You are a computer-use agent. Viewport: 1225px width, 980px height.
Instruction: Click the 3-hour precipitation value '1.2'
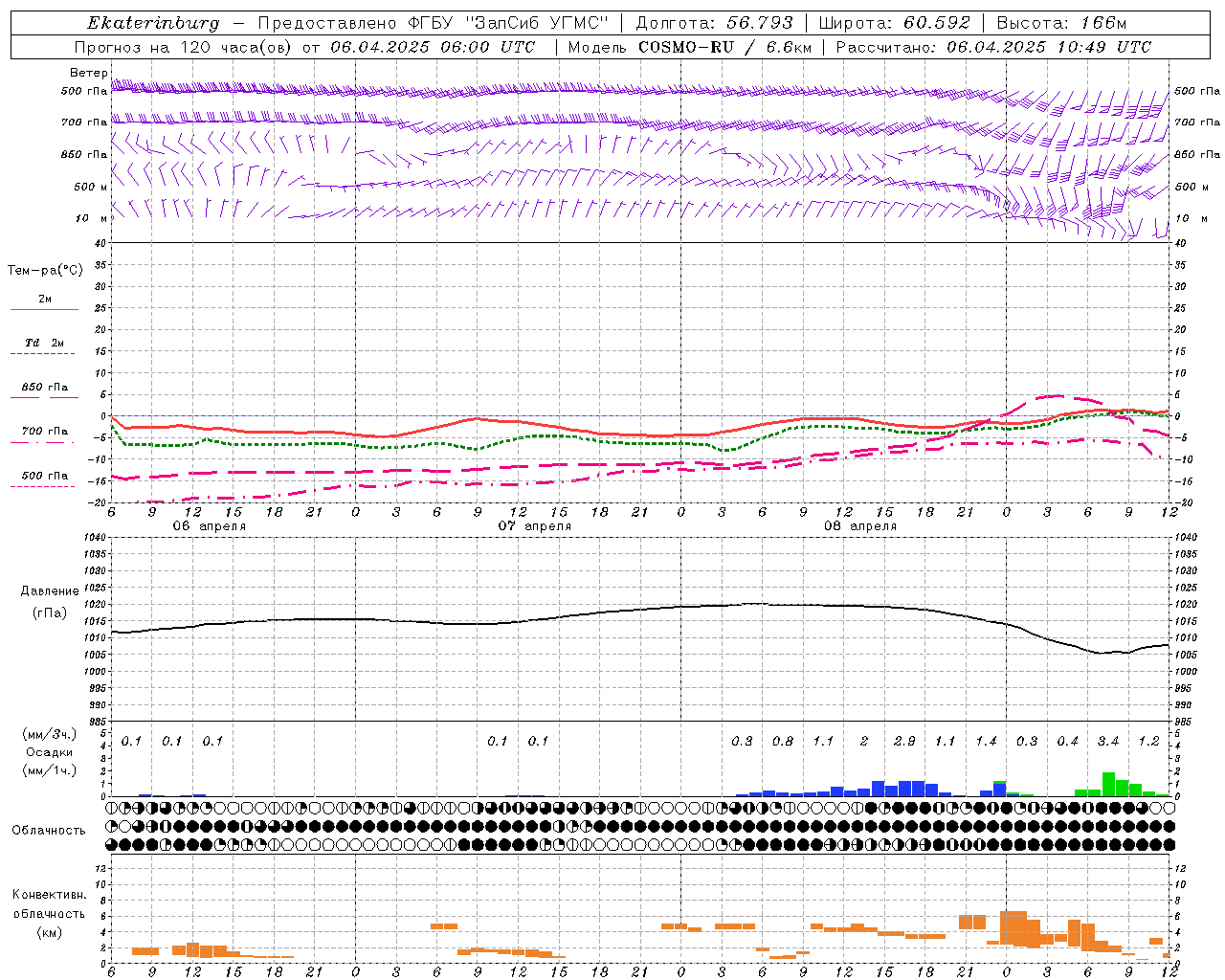point(1148,741)
